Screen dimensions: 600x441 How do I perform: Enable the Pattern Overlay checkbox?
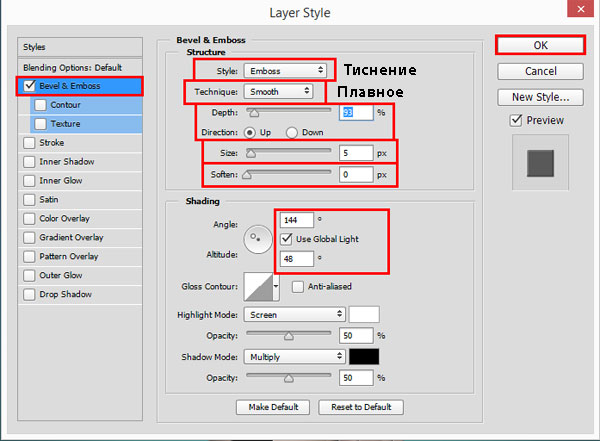tap(29, 256)
